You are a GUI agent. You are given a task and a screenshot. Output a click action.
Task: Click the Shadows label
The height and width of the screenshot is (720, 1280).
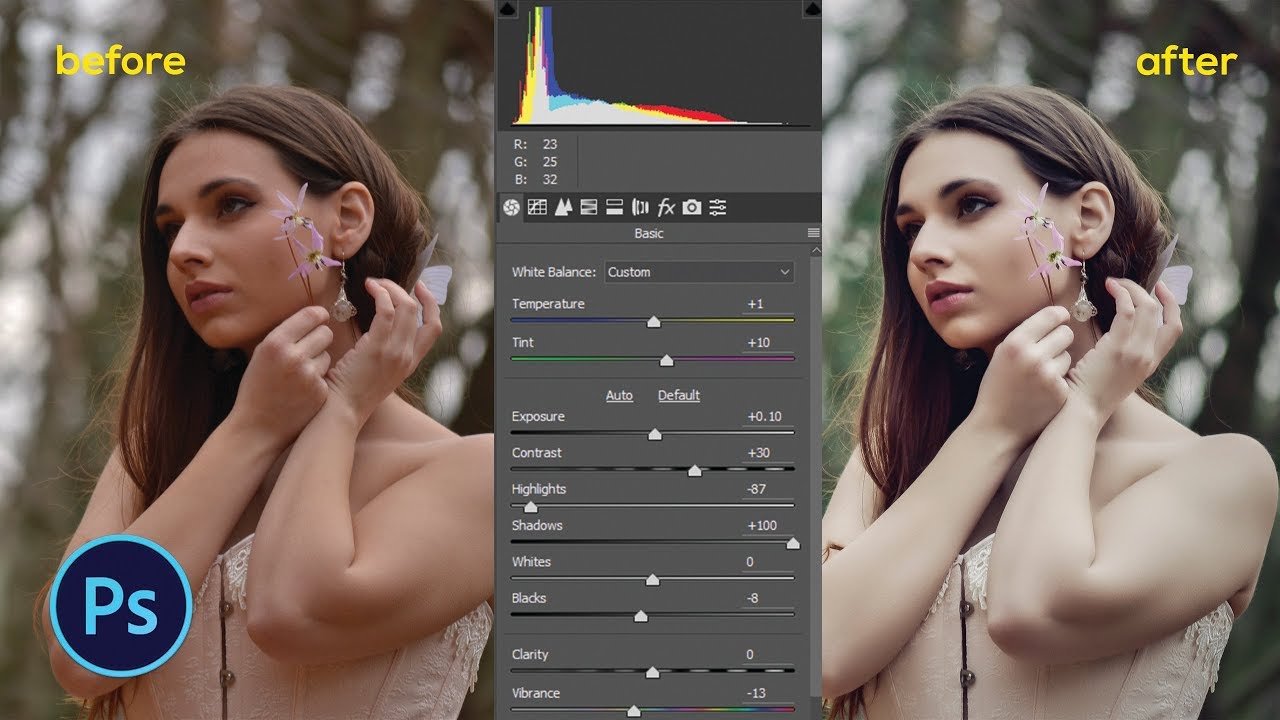coord(537,525)
